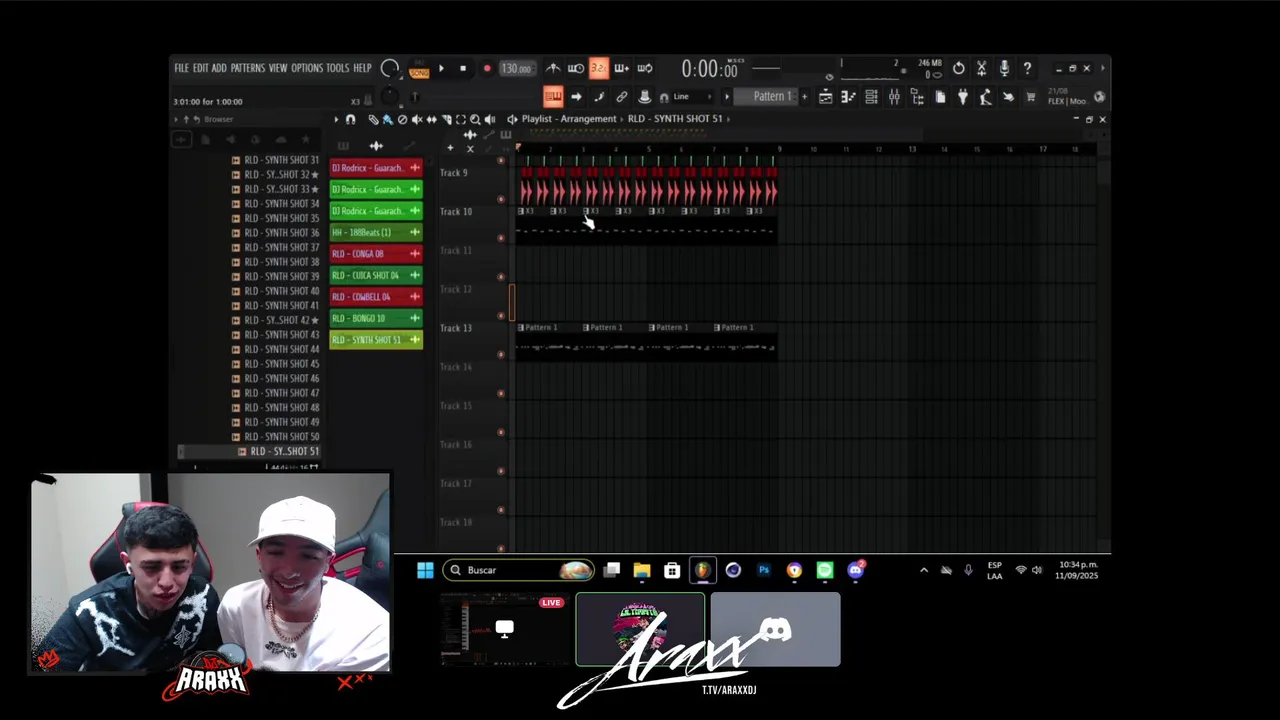
Task: Open the Browser panel options arrow
Action: pos(176,119)
